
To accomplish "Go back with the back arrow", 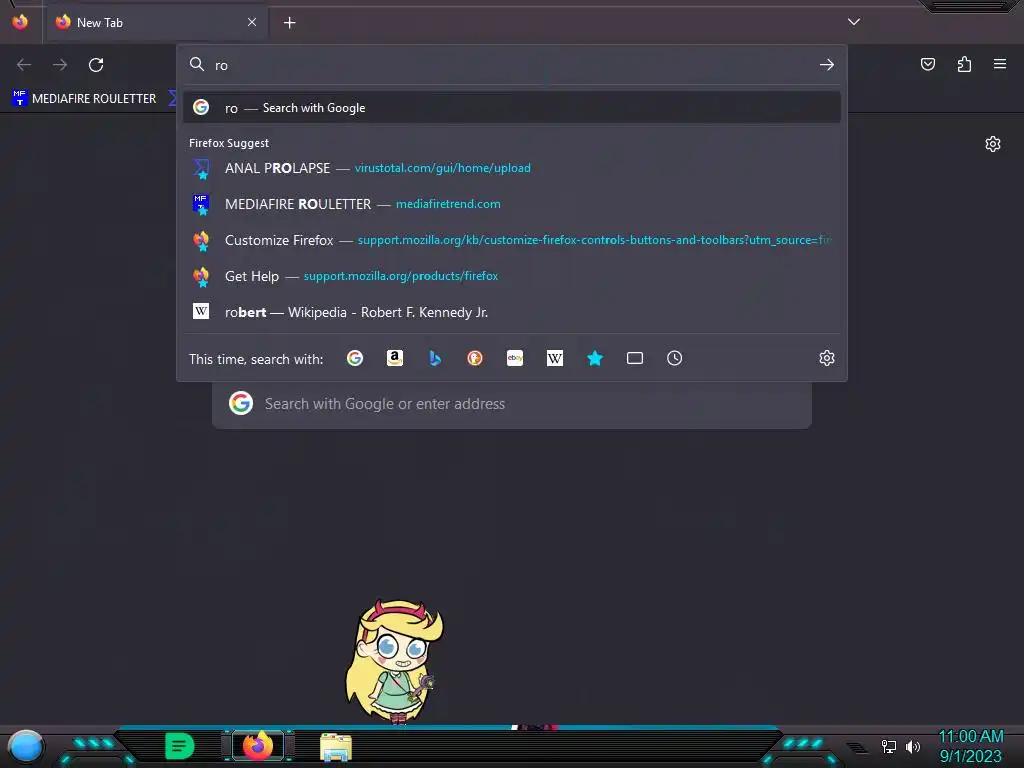I will (24, 65).
